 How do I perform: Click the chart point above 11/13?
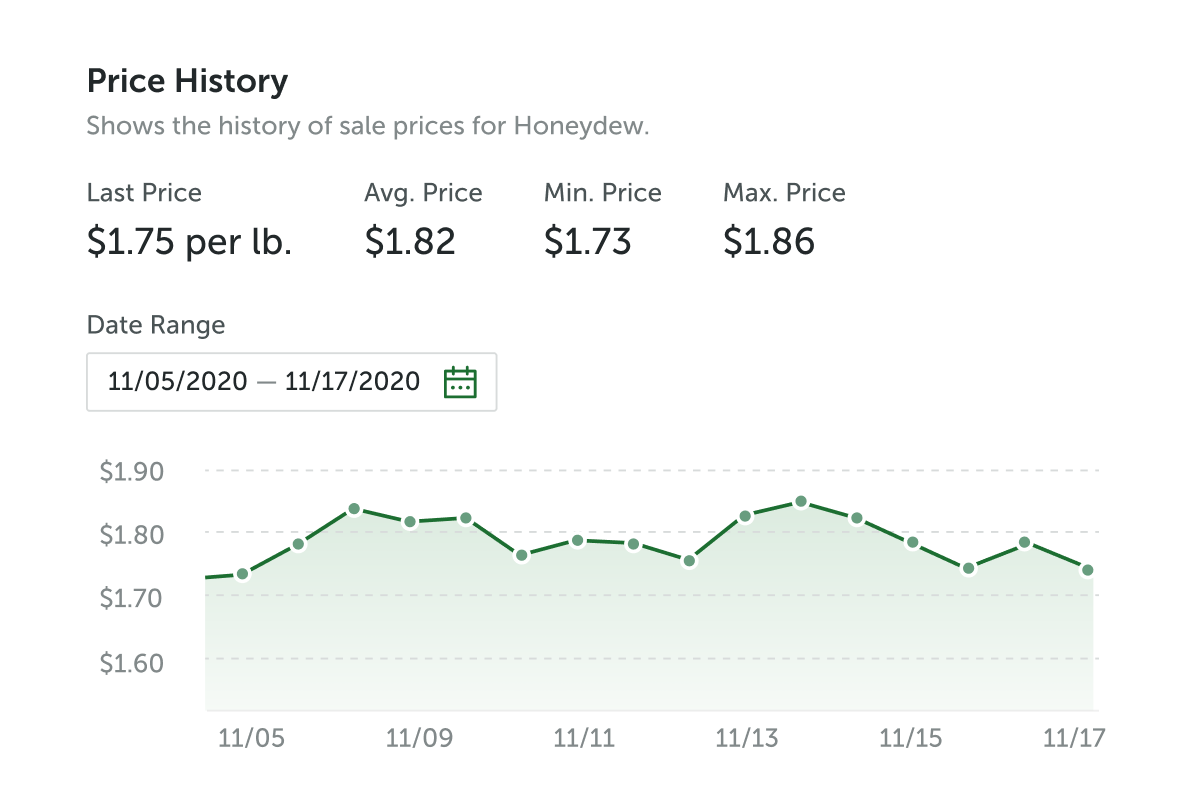745,516
